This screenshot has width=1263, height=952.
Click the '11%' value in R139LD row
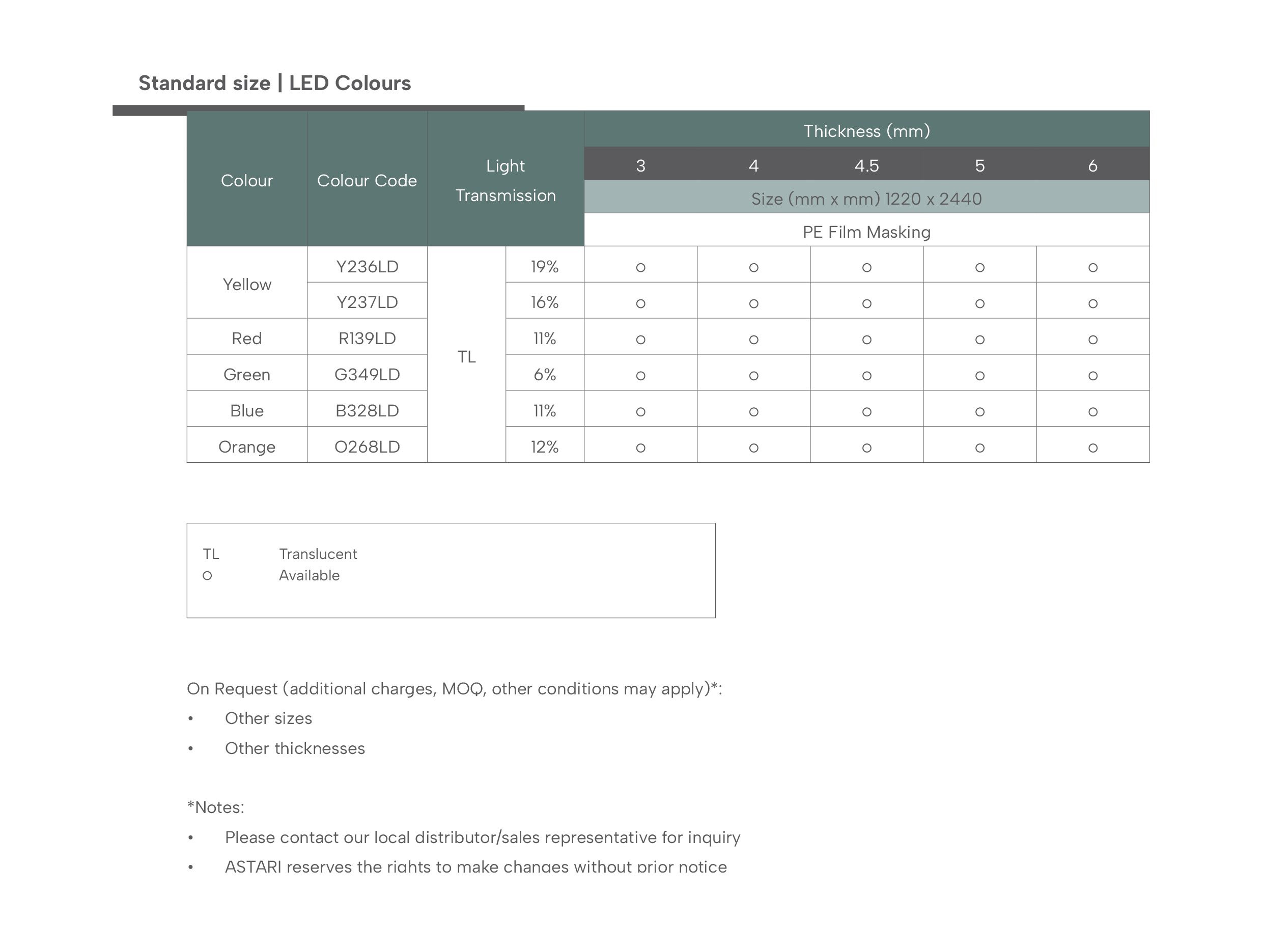coord(545,338)
